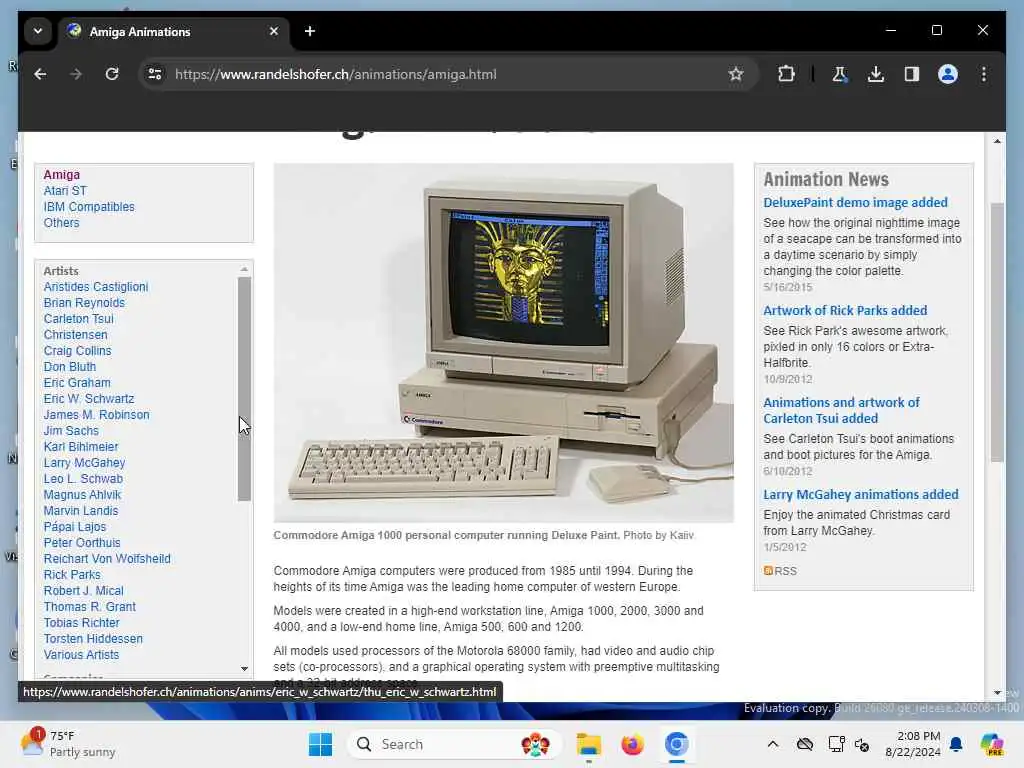This screenshot has height=768, width=1024.
Task: Open artist Jim Sachs link
Action: (x=71, y=431)
